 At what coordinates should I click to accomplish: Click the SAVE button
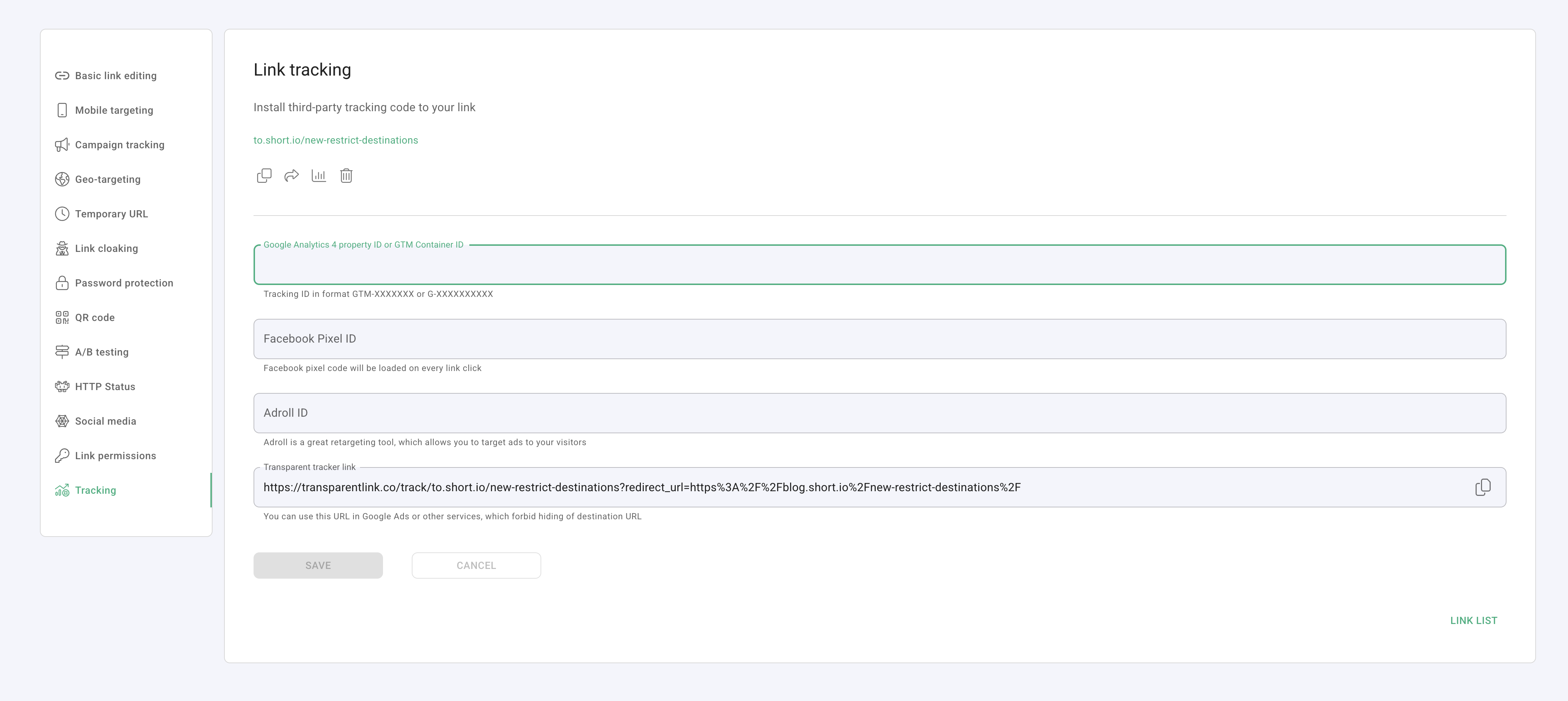(x=318, y=565)
